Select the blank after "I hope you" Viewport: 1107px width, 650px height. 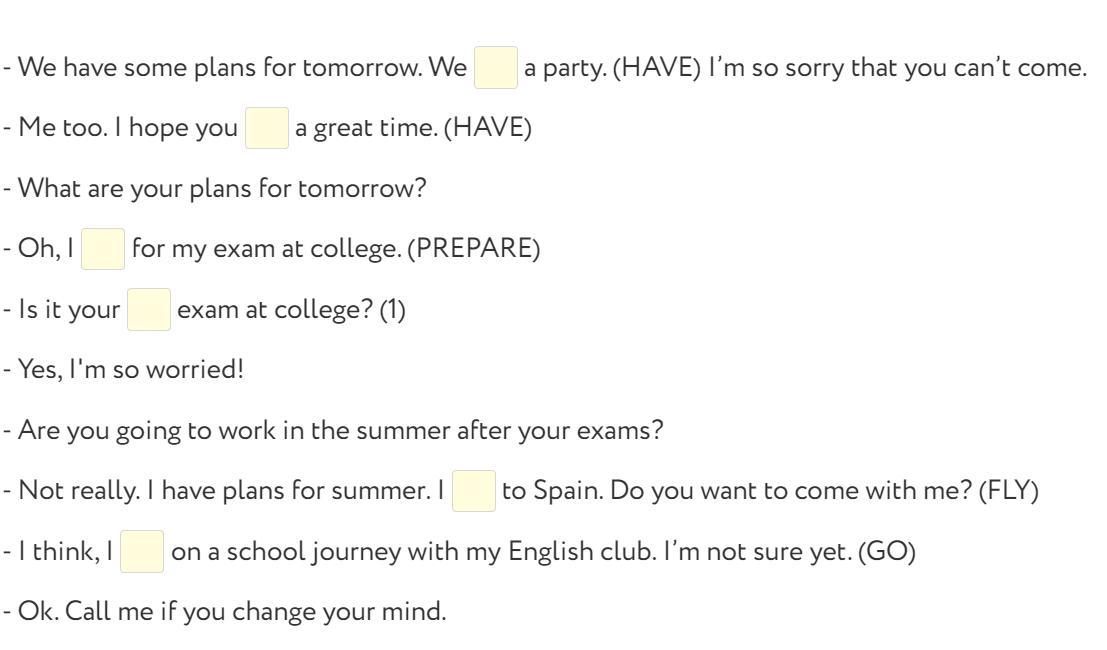point(267,128)
